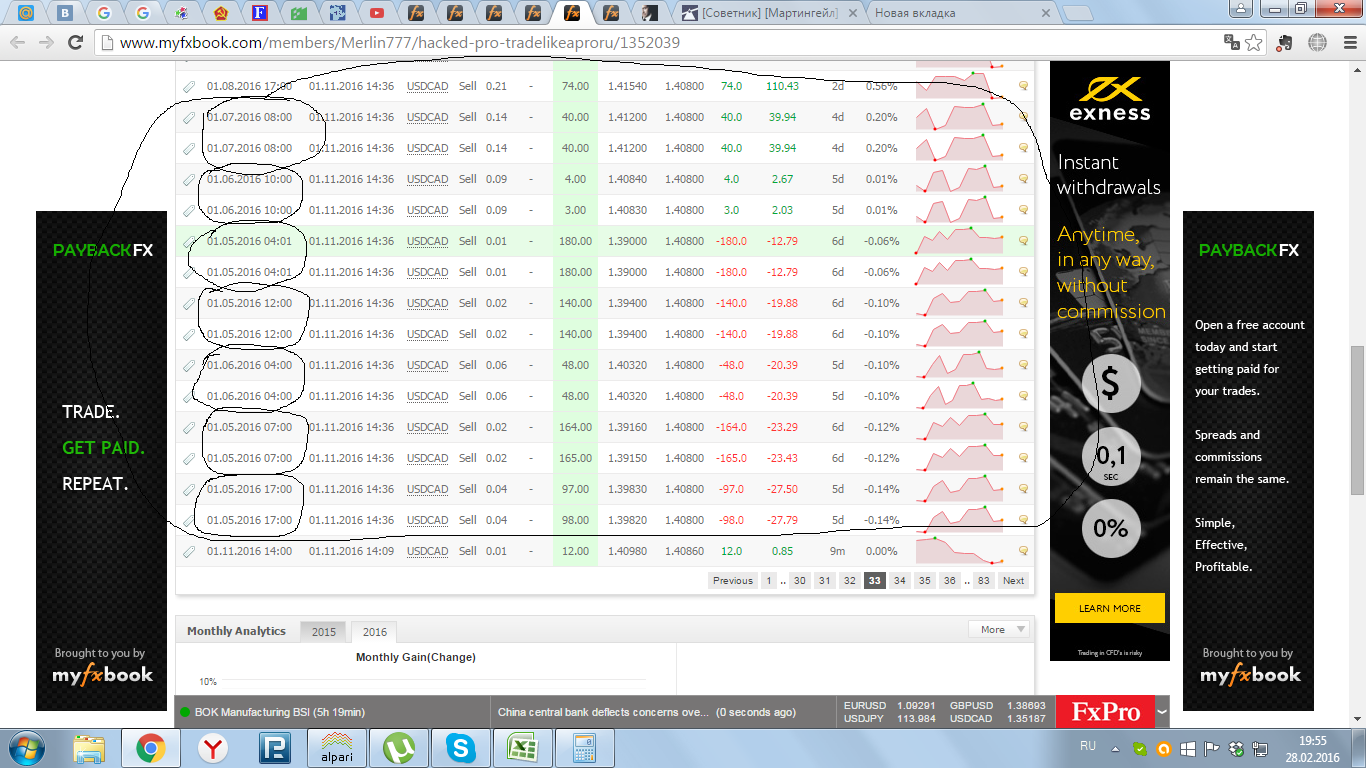Image resolution: width=1366 pixels, height=768 pixels.
Task: Click the left PaybackFX banner ad
Action: 101,461
